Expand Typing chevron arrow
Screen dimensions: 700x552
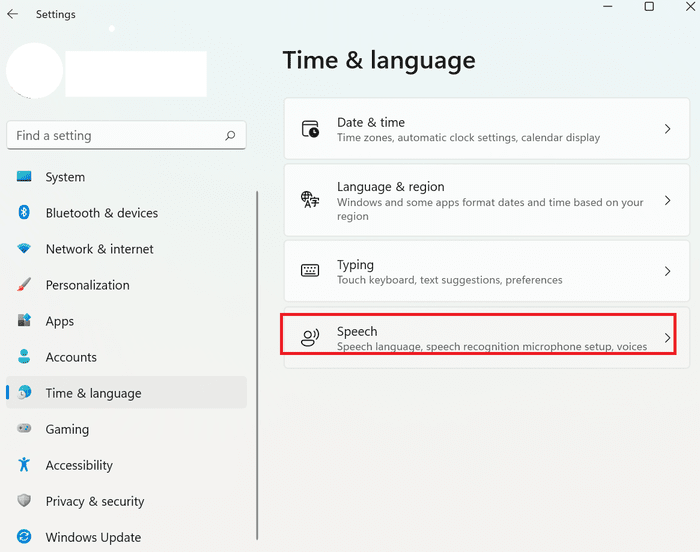tap(667, 271)
